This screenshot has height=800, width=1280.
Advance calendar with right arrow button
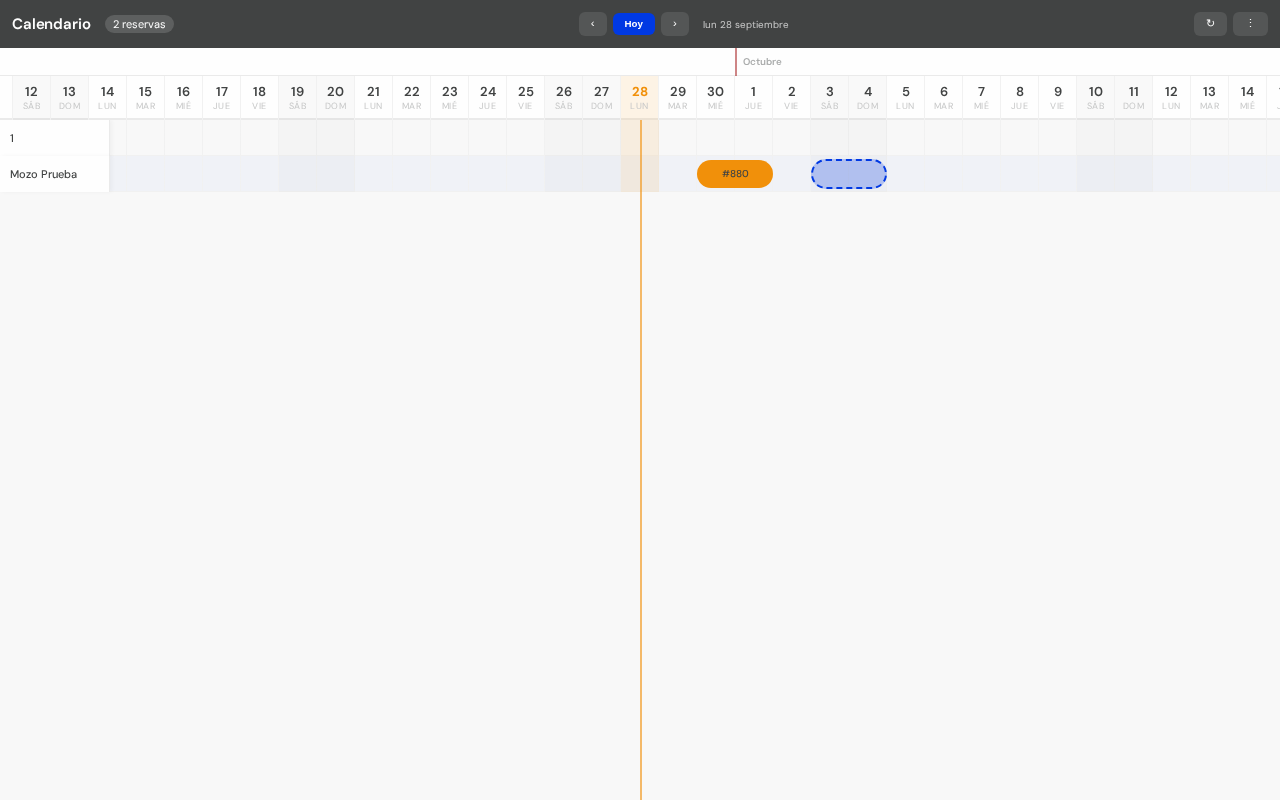(675, 24)
